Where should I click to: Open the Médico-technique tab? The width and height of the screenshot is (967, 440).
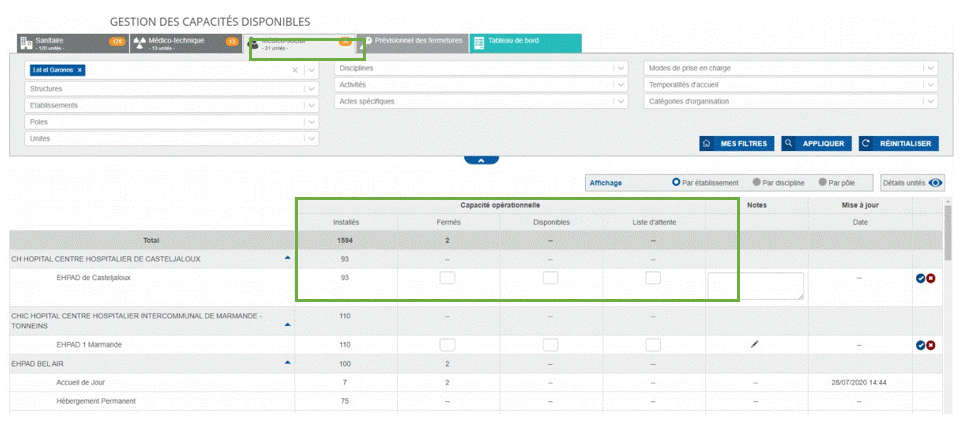pos(186,43)
